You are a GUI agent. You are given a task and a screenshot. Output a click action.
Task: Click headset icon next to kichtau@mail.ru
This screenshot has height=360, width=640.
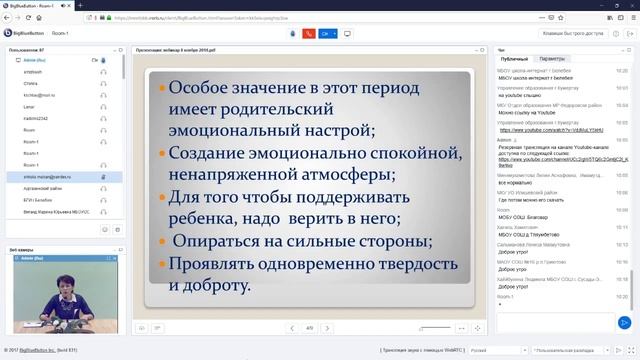103,95
